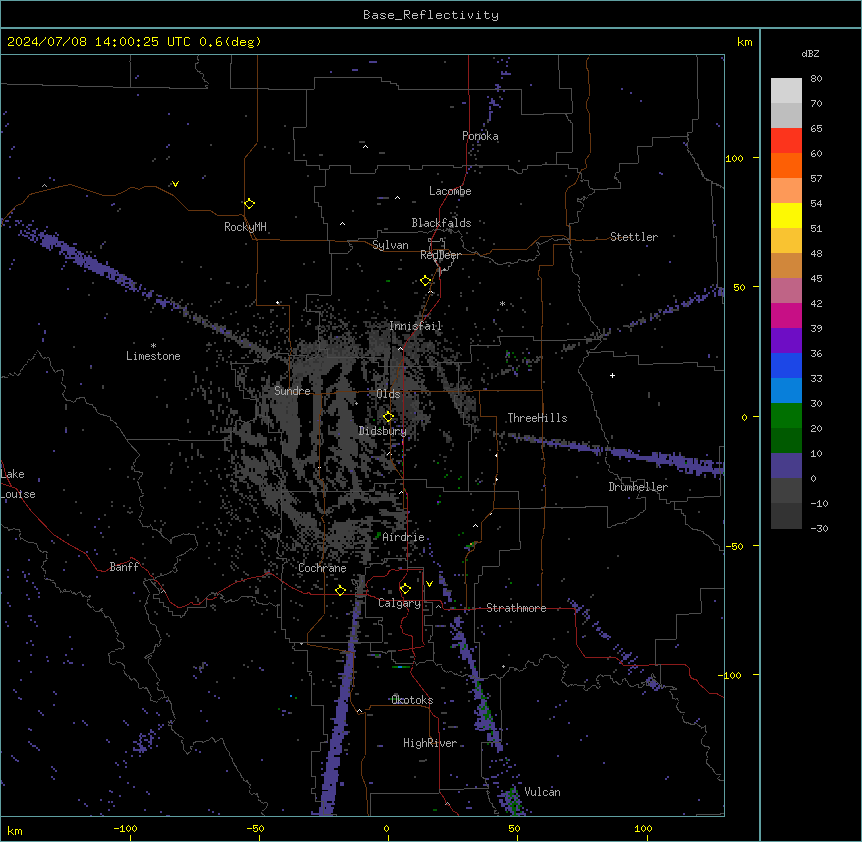862x842 pixels.
Task: Select the violet purple swatch in dBZ legend
Action: pyautogui.click(x=786, y=341)
